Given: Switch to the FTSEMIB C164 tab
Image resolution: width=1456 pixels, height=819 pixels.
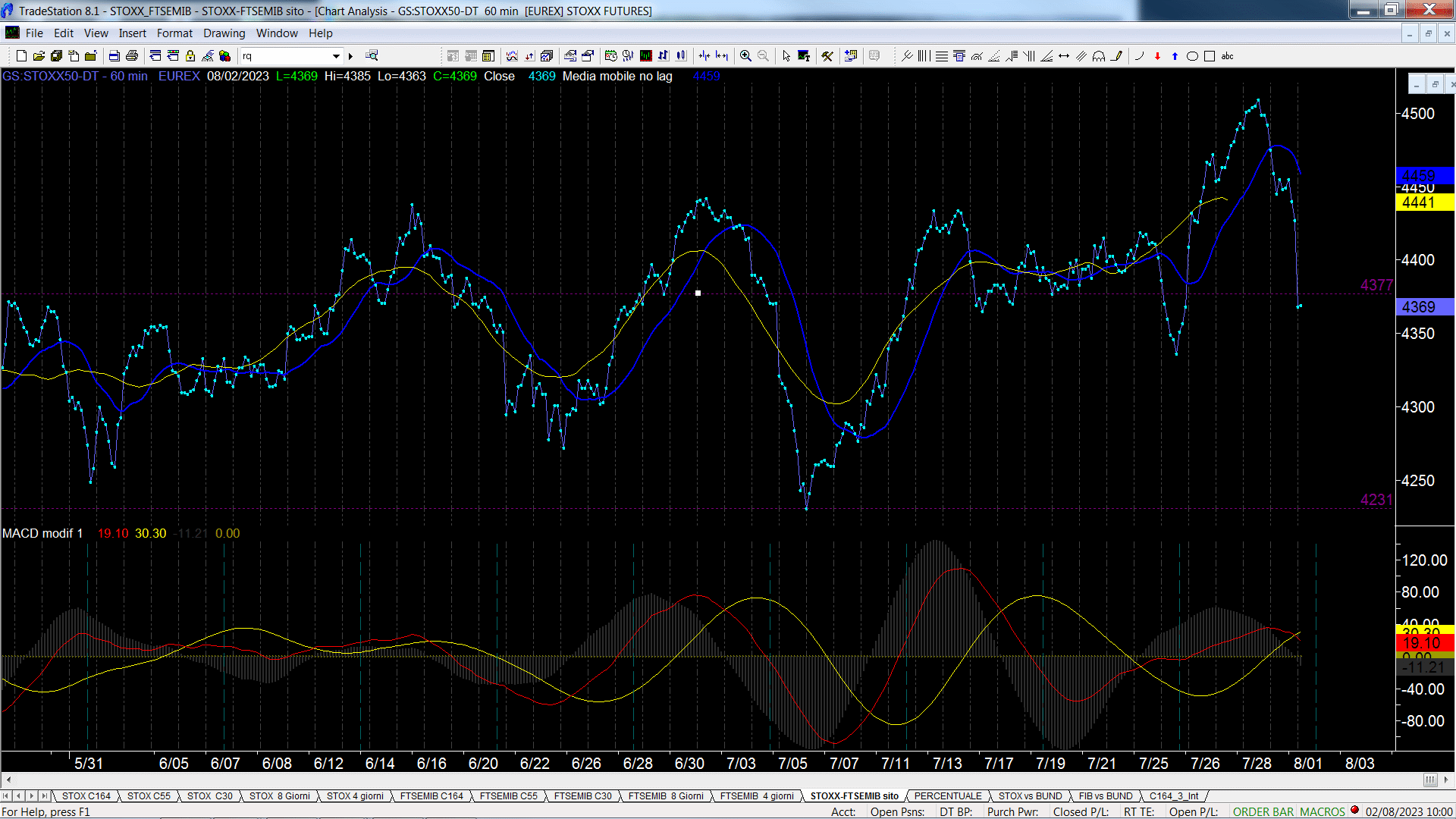Looking at the screenshot, I should pyautogui.click(x=431, y=795).
